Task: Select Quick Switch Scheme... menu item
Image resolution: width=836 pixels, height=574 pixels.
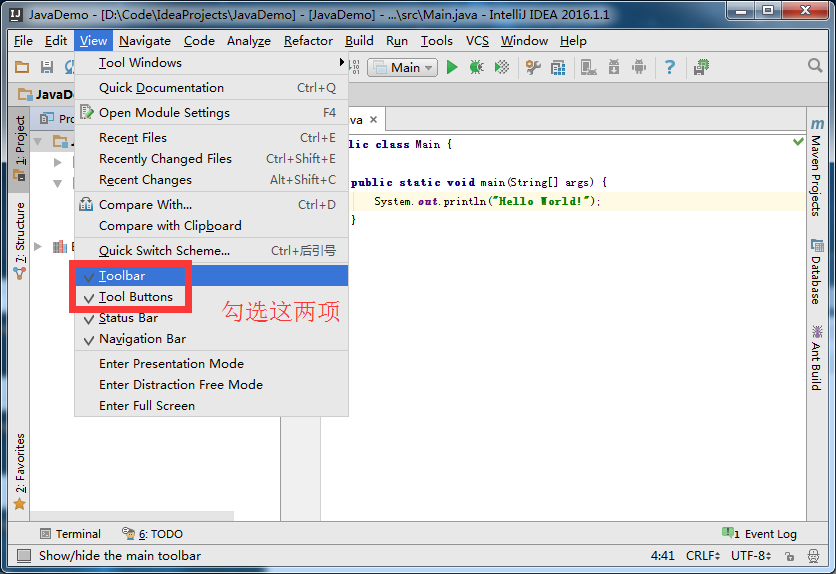Action: 211,251
